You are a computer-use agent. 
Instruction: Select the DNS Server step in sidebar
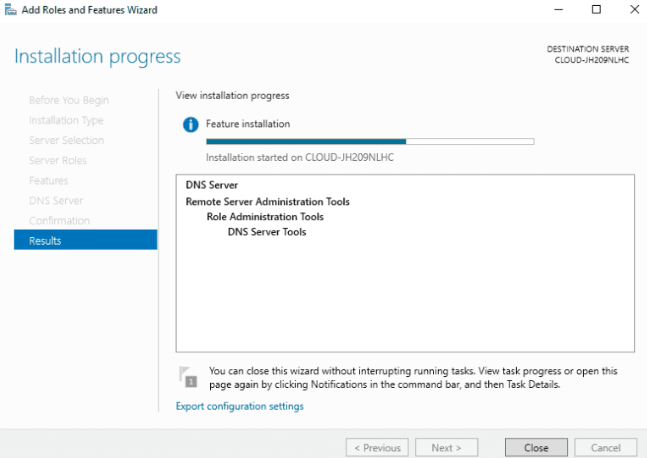(x=56, y=201)
